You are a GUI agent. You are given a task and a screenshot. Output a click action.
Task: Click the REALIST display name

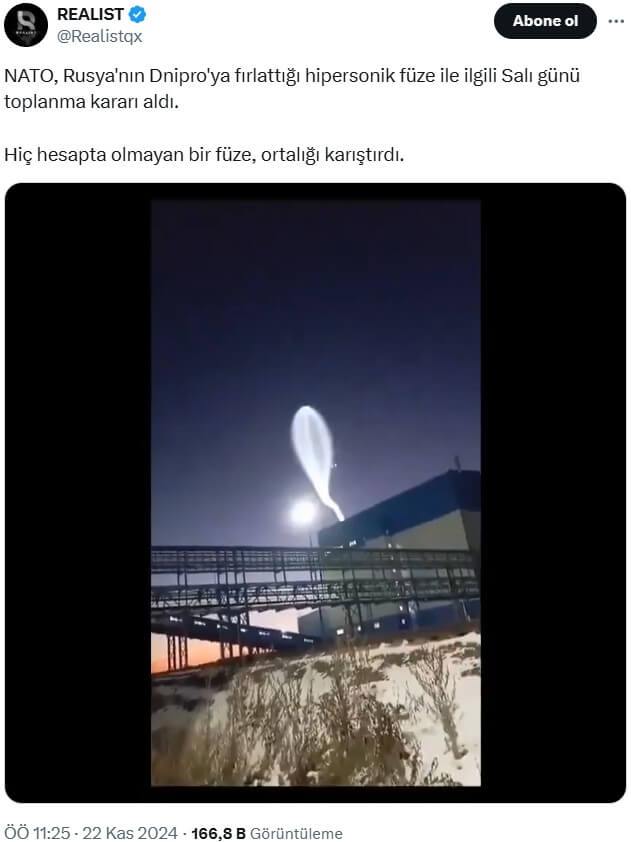tap(90, 14)
